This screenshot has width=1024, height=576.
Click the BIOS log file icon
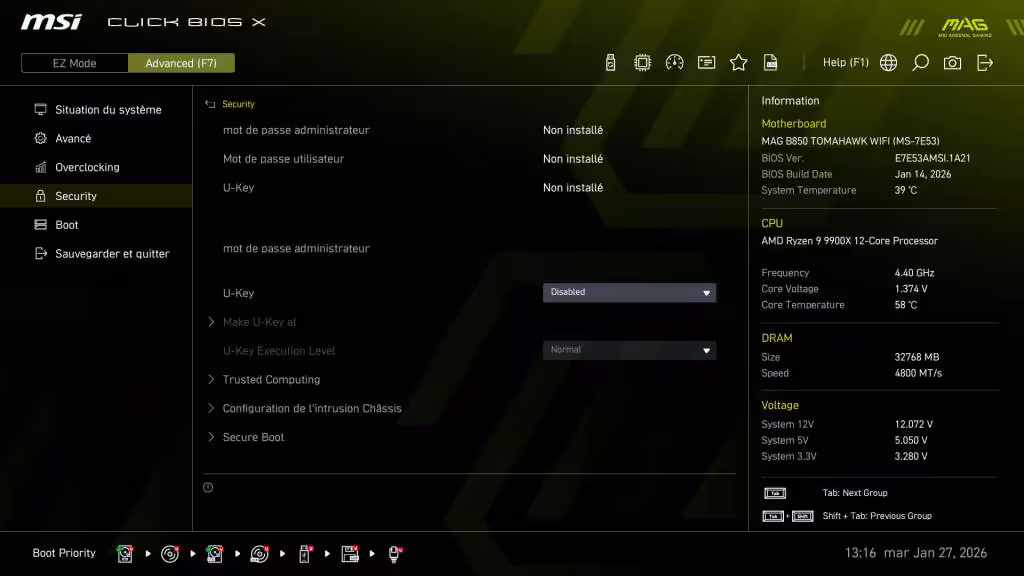pyautogui.click(x=770, y=62)
